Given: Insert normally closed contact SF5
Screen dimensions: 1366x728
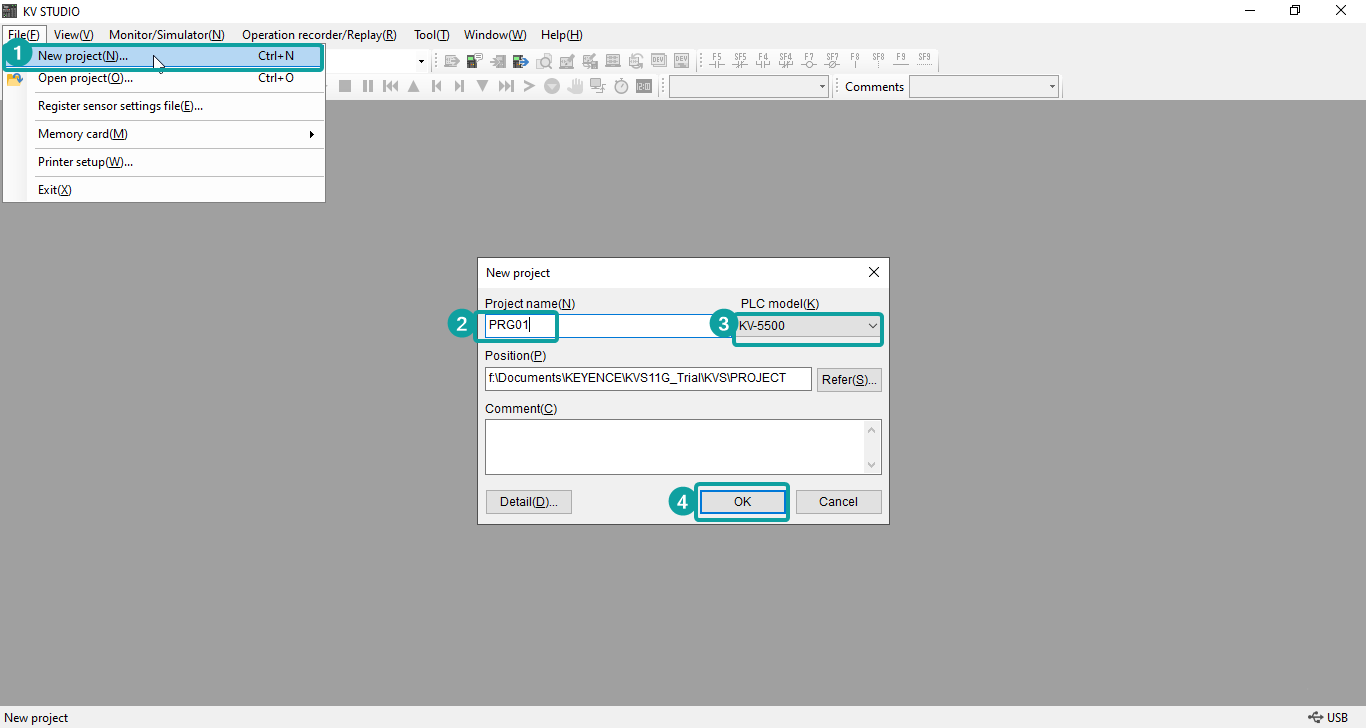Looking at the screenshot, I should [740, 60].
